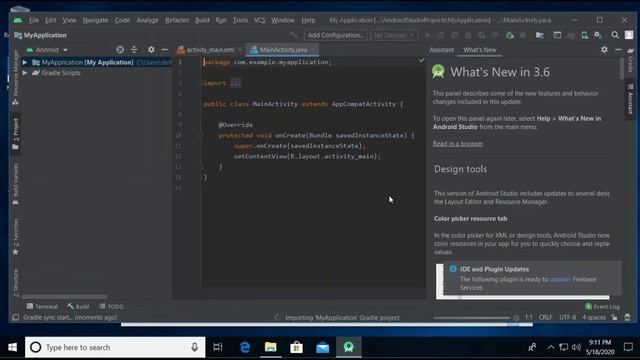The width and height of the screenshot is (640, 360).
Task: Open AVD Manager phone icon
Action: click(584, 35)
